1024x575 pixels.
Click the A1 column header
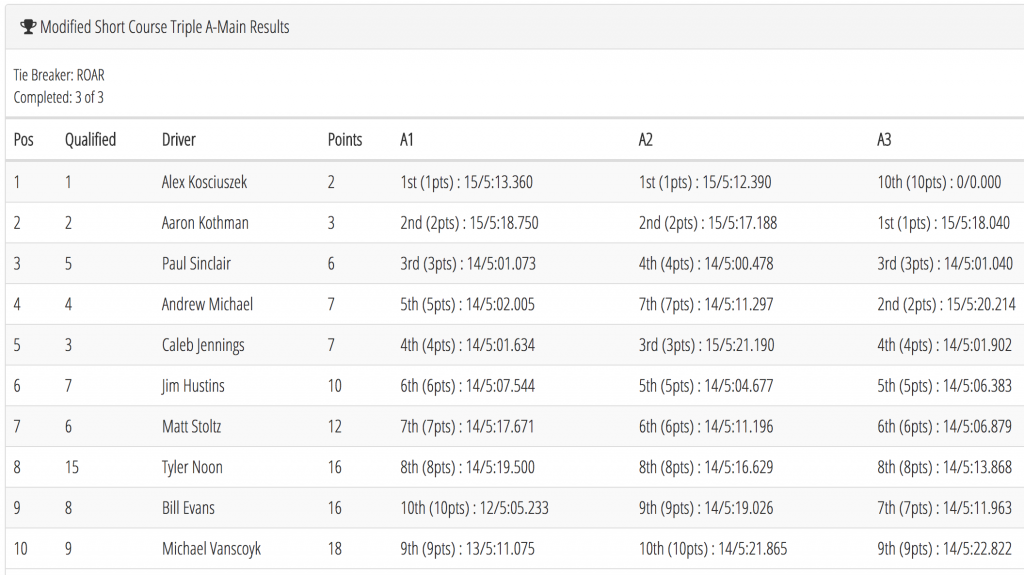[406, 140]
